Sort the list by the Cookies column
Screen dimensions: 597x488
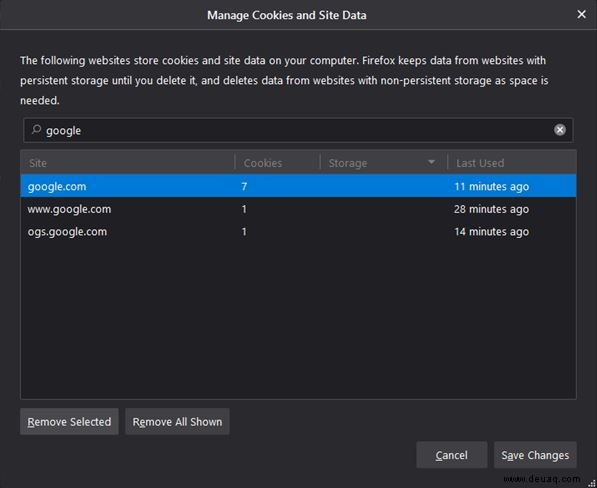click(278, 163)
